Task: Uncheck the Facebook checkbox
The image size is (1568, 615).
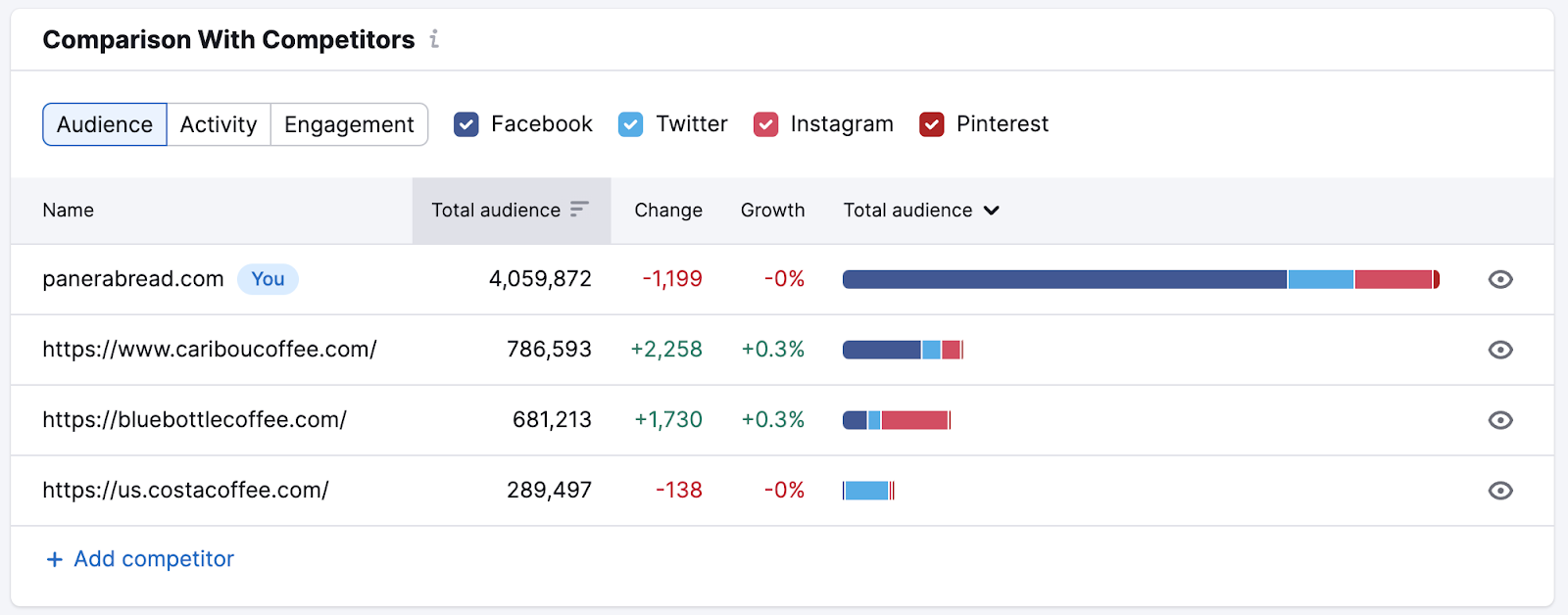Action: pos(466,124)
